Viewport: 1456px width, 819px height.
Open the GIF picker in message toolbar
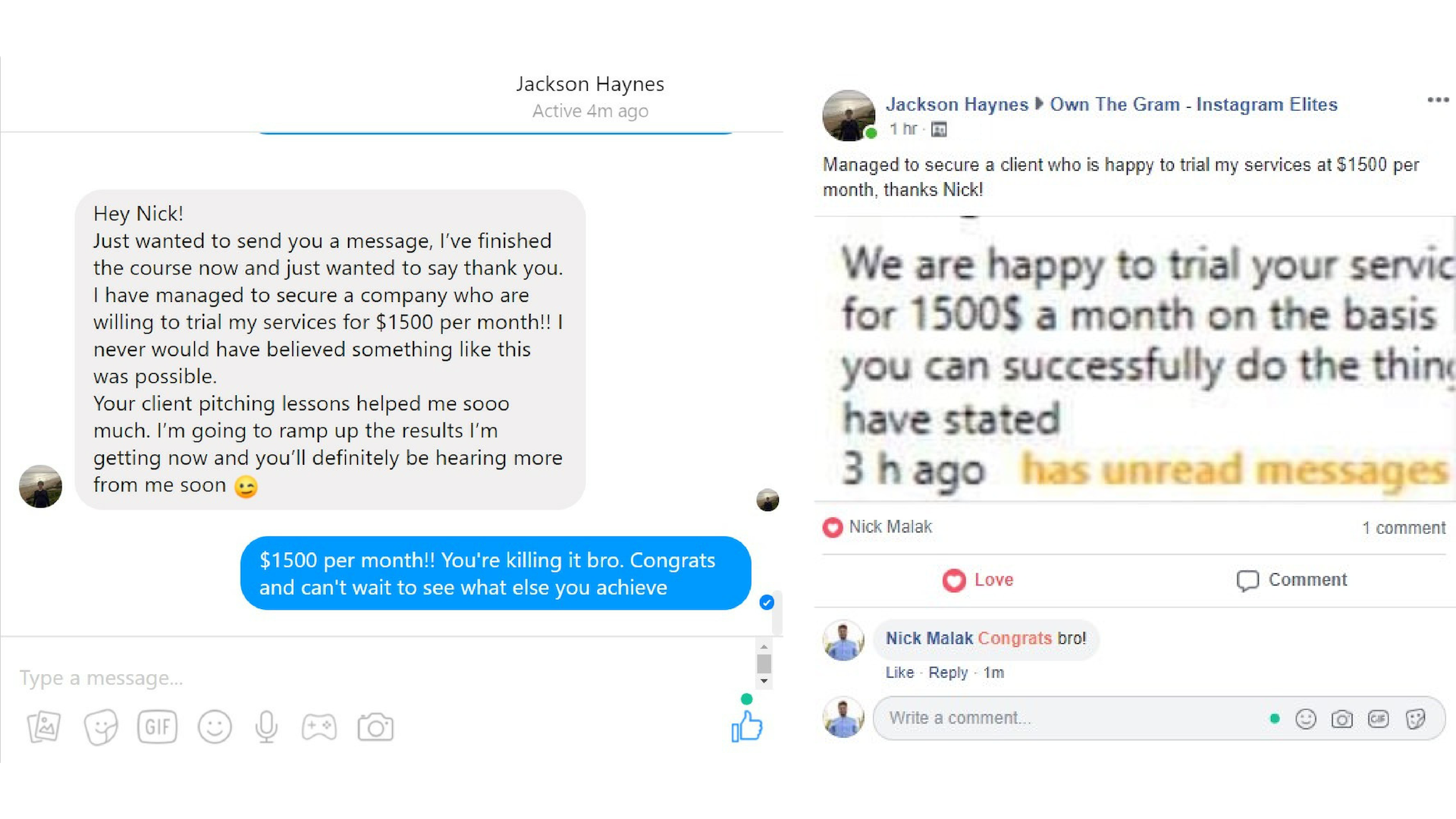158,727
